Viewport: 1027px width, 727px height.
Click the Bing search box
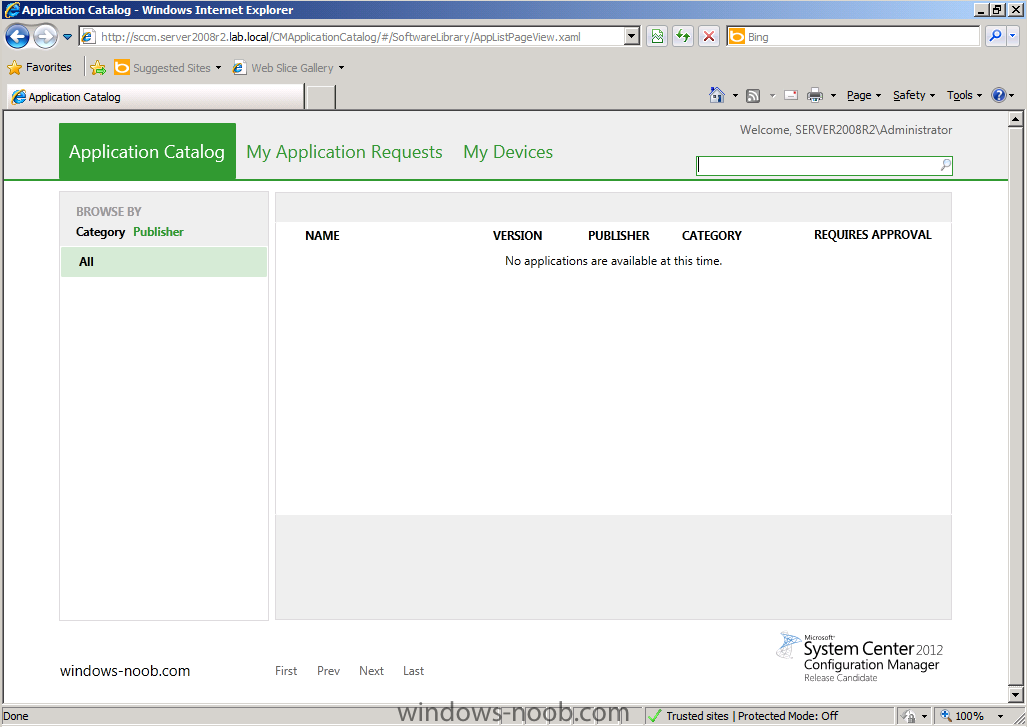pyautogui.click(x=853, y=37)
